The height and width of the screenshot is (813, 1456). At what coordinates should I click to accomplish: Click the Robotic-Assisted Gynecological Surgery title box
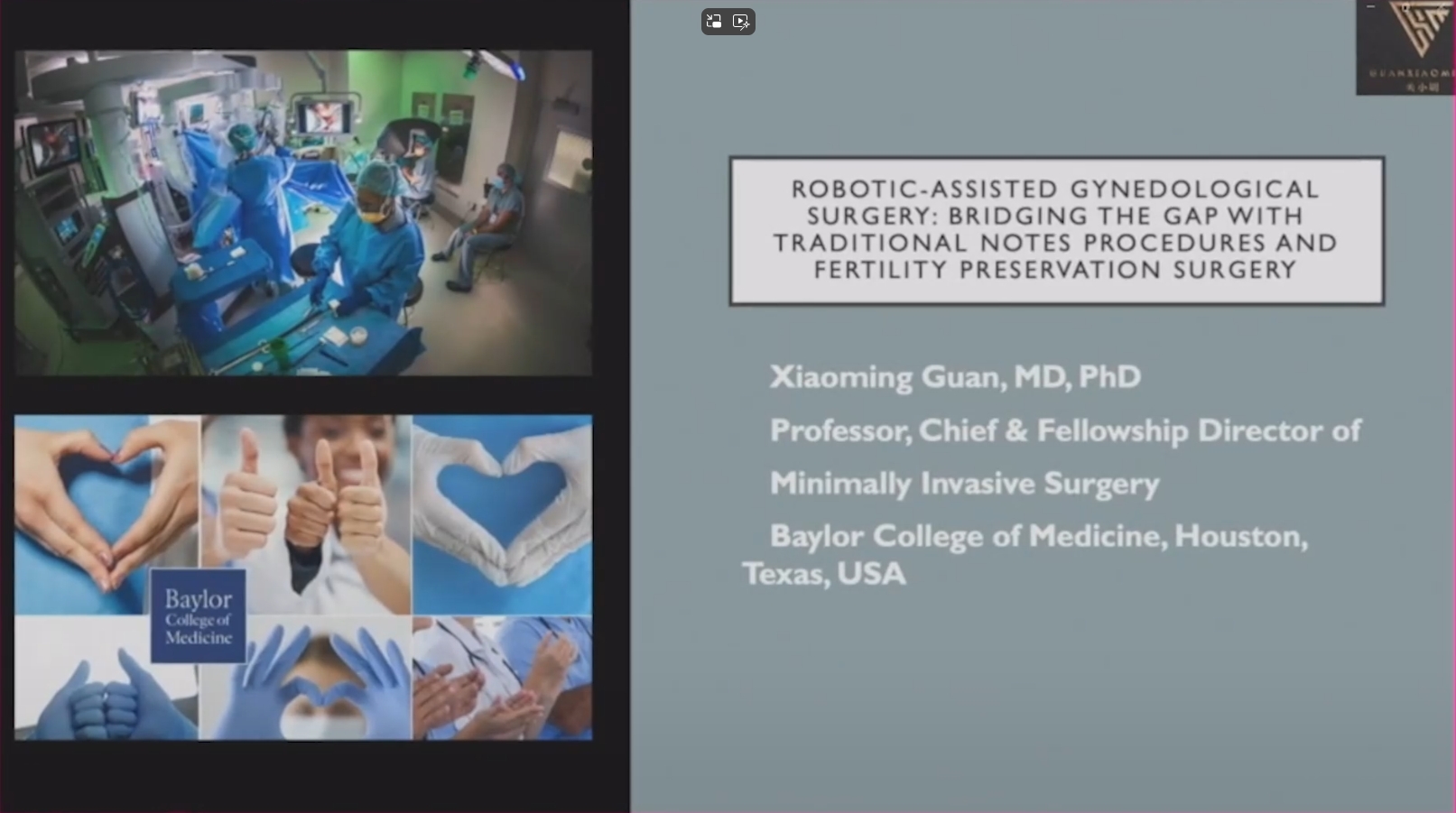pyautogui.click(x=1056, y=230)
